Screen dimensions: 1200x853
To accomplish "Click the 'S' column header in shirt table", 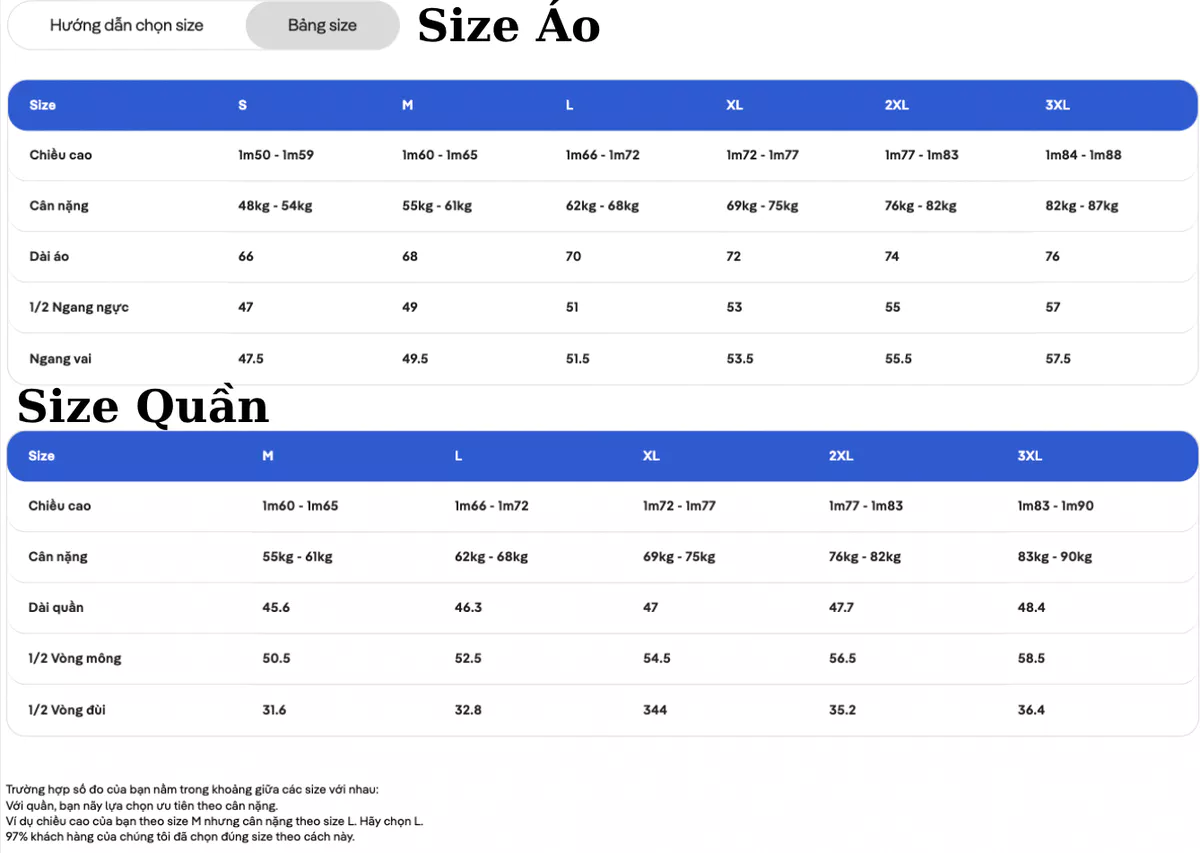I will click(x=242, y=105).
